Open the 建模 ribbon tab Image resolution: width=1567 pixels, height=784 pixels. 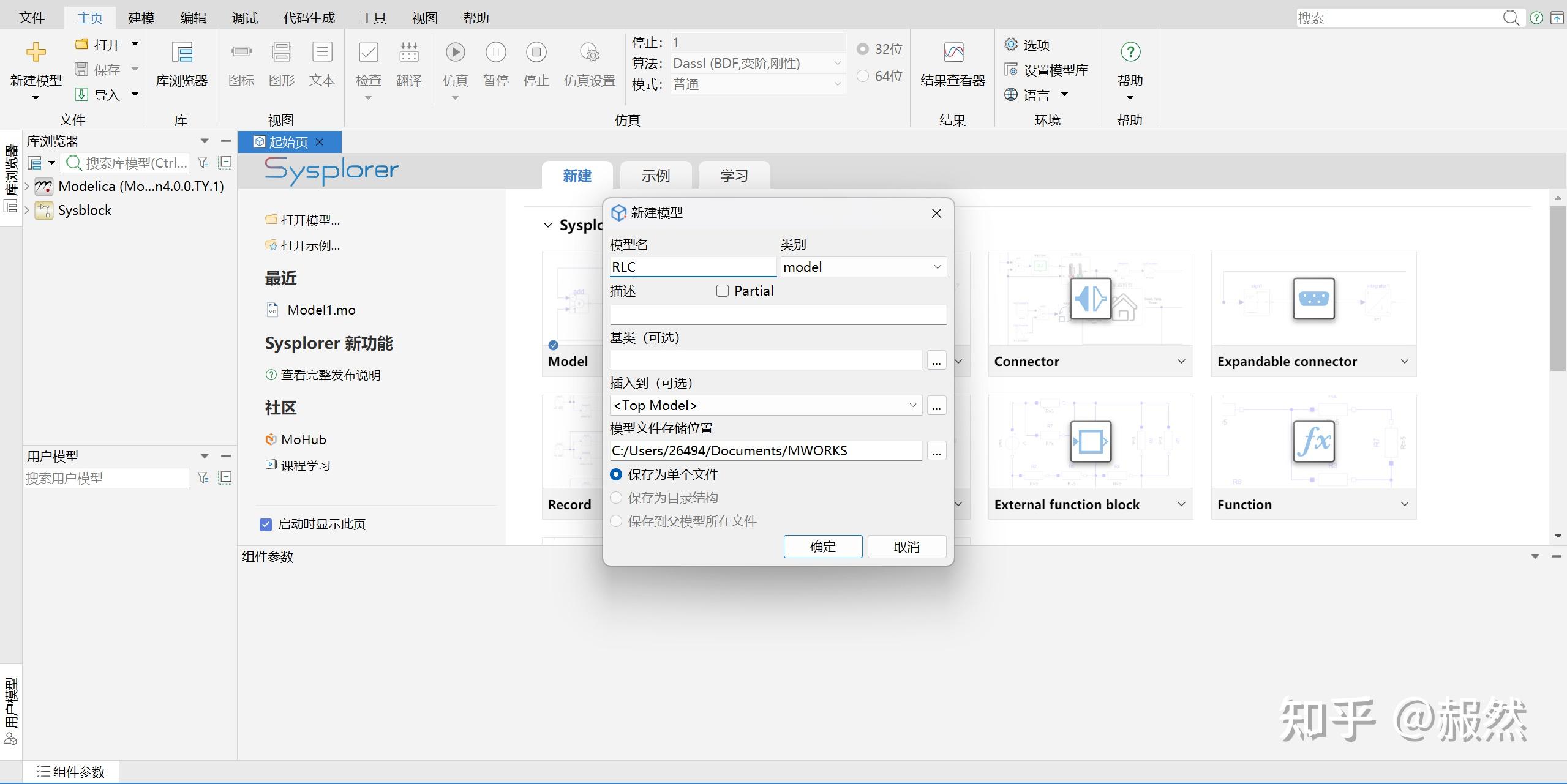tap(141, 18)
